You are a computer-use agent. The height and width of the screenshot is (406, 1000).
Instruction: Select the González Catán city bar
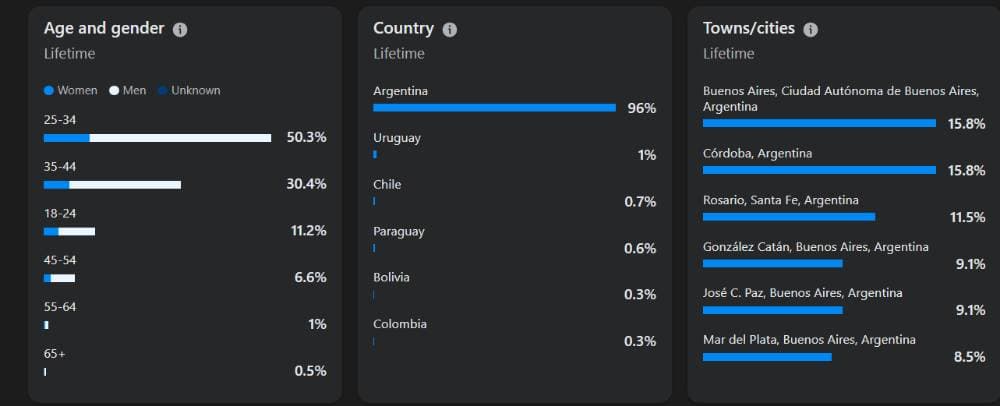point(773,263)
